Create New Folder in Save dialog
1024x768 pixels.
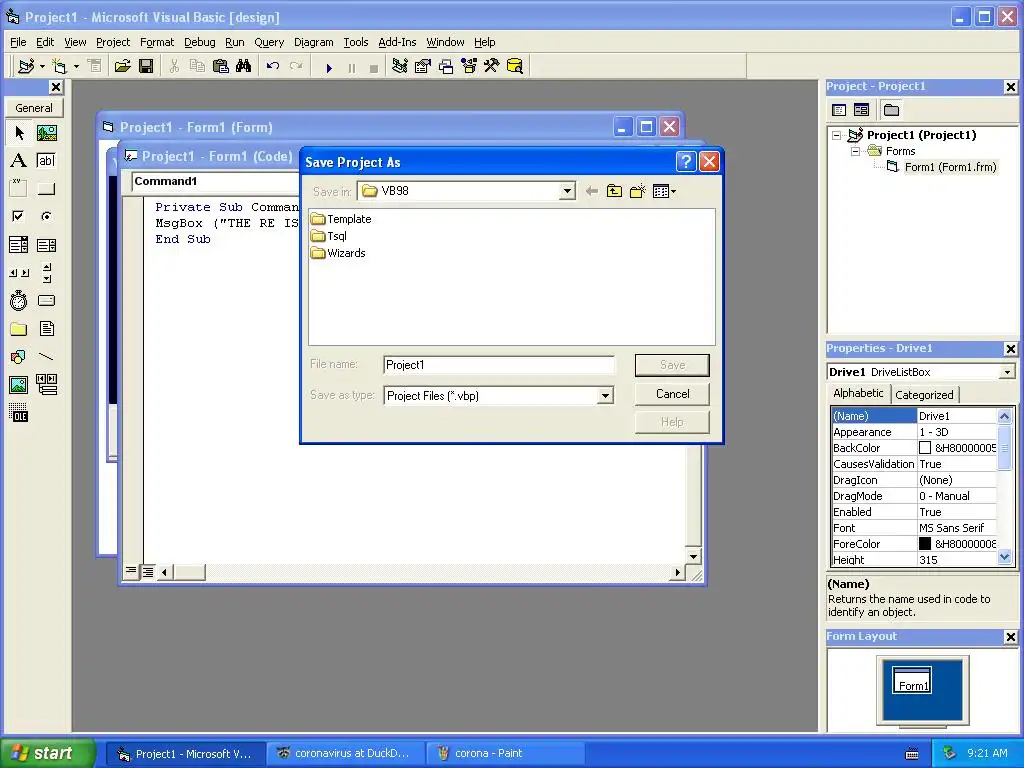point(637,191)
